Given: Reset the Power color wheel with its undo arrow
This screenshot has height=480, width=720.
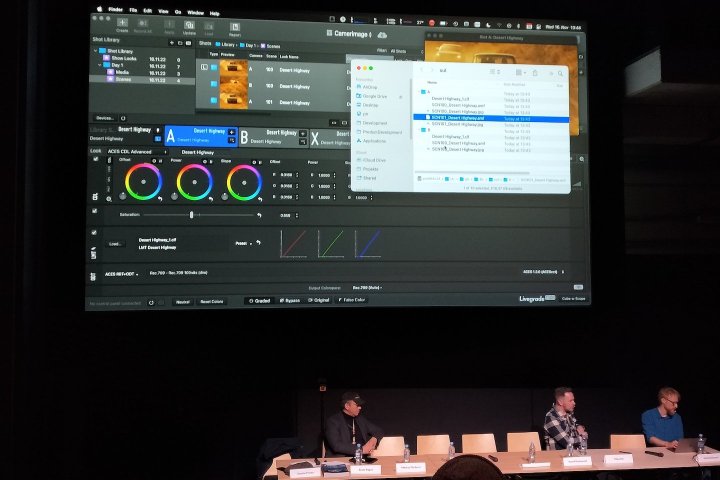Looking at the screenshot, I should [211, 199].
